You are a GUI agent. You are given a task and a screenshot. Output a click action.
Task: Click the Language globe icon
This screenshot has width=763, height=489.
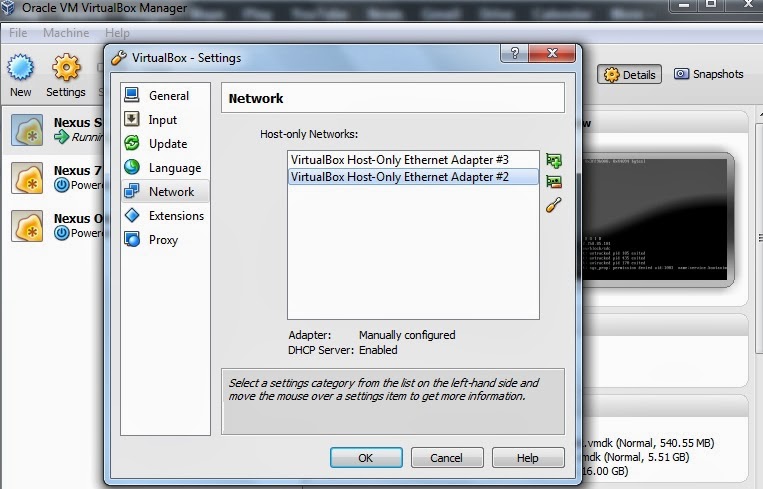pos(132,167)
